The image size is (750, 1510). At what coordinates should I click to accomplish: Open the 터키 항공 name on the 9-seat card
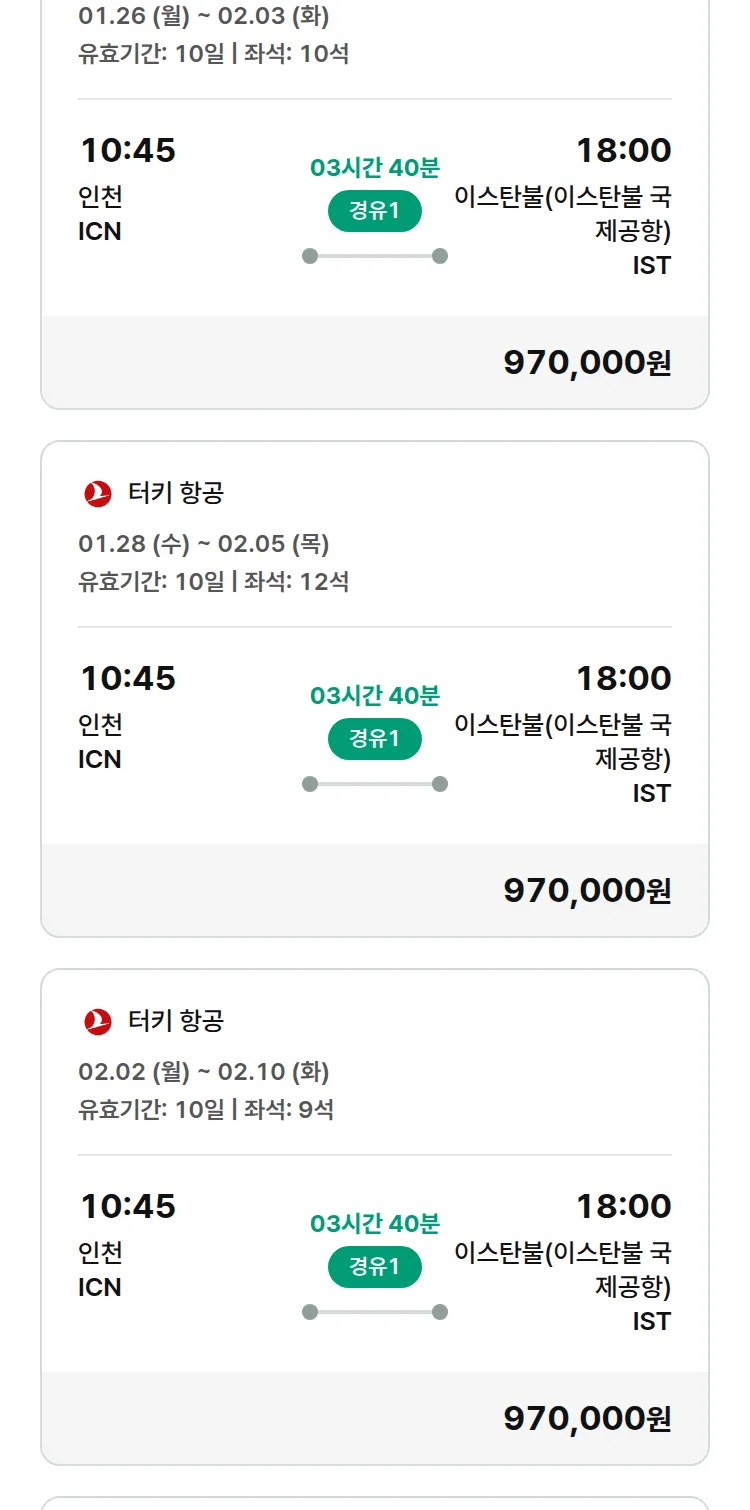(176, 1021)
